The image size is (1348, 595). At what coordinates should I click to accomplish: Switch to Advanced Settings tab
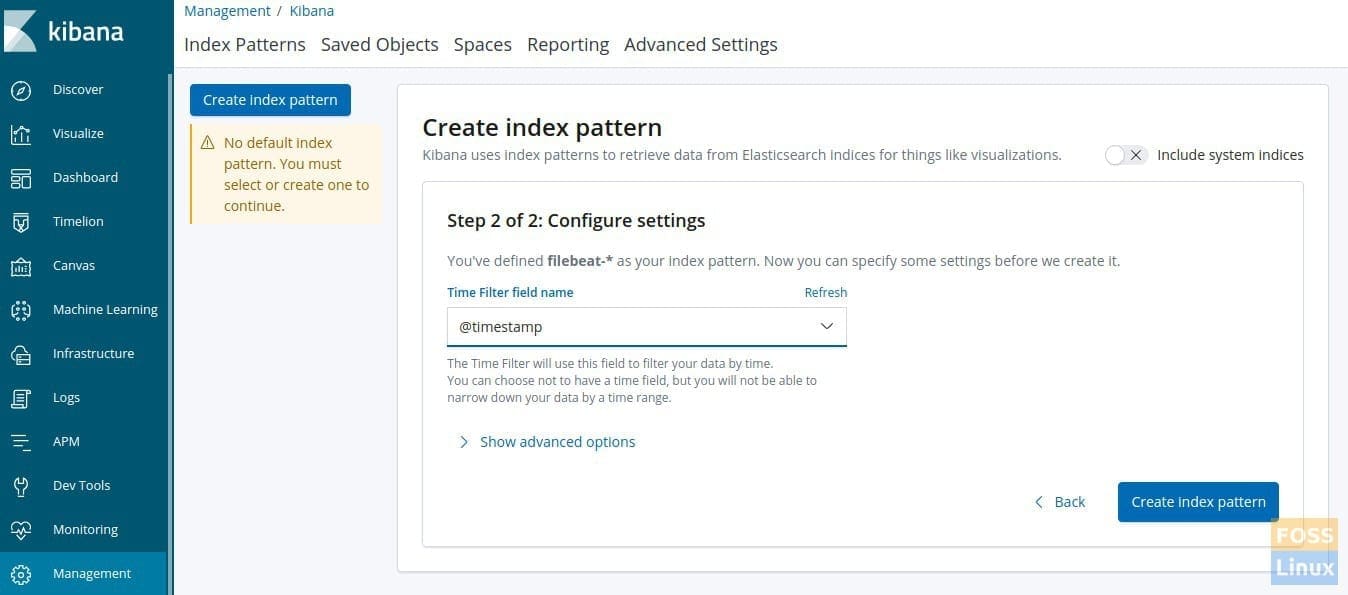click(701, 44)
